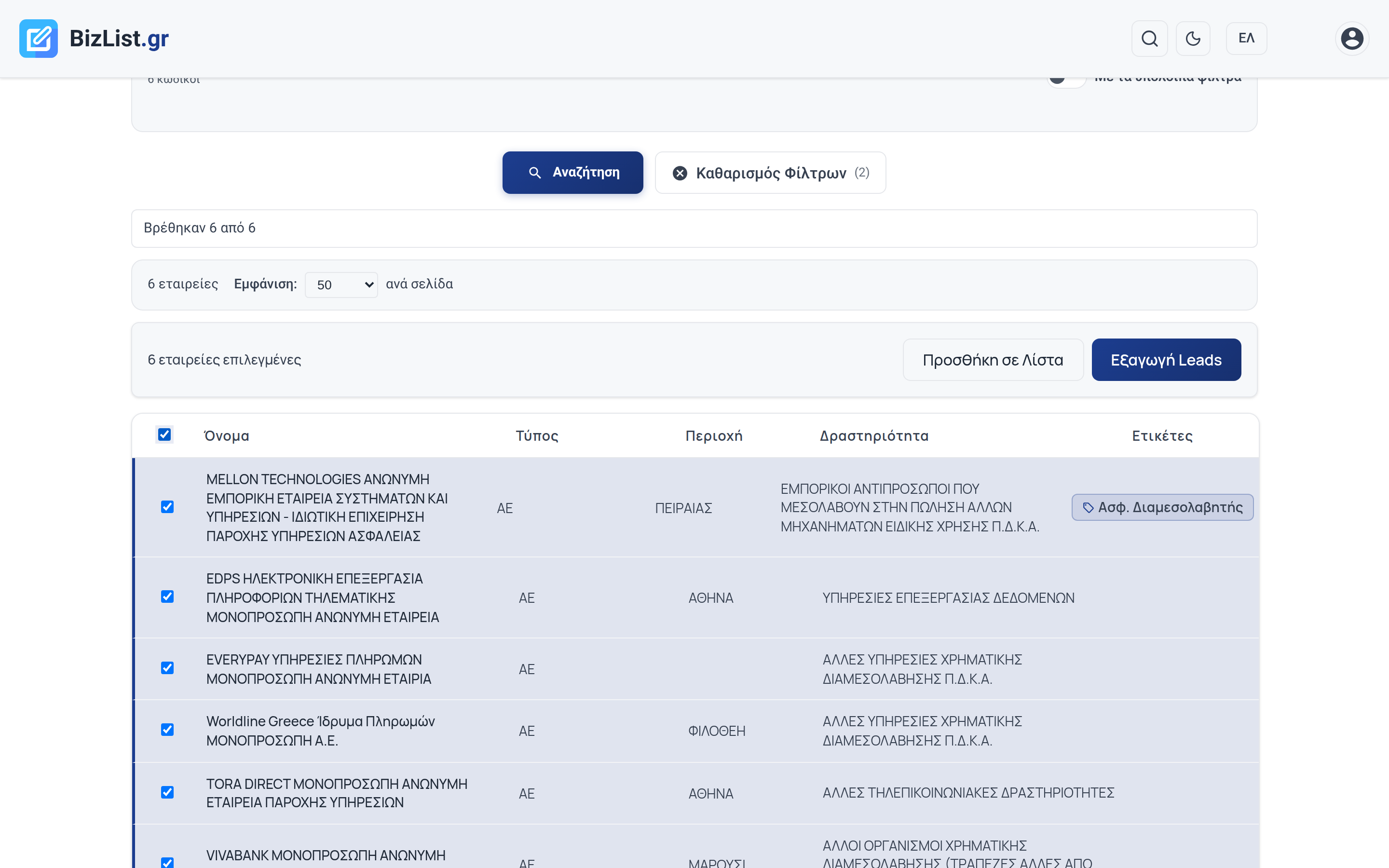The image size is (1389, 868).
Task: Uncheck the Worldline Greece row checkbox
Action: 168,730
